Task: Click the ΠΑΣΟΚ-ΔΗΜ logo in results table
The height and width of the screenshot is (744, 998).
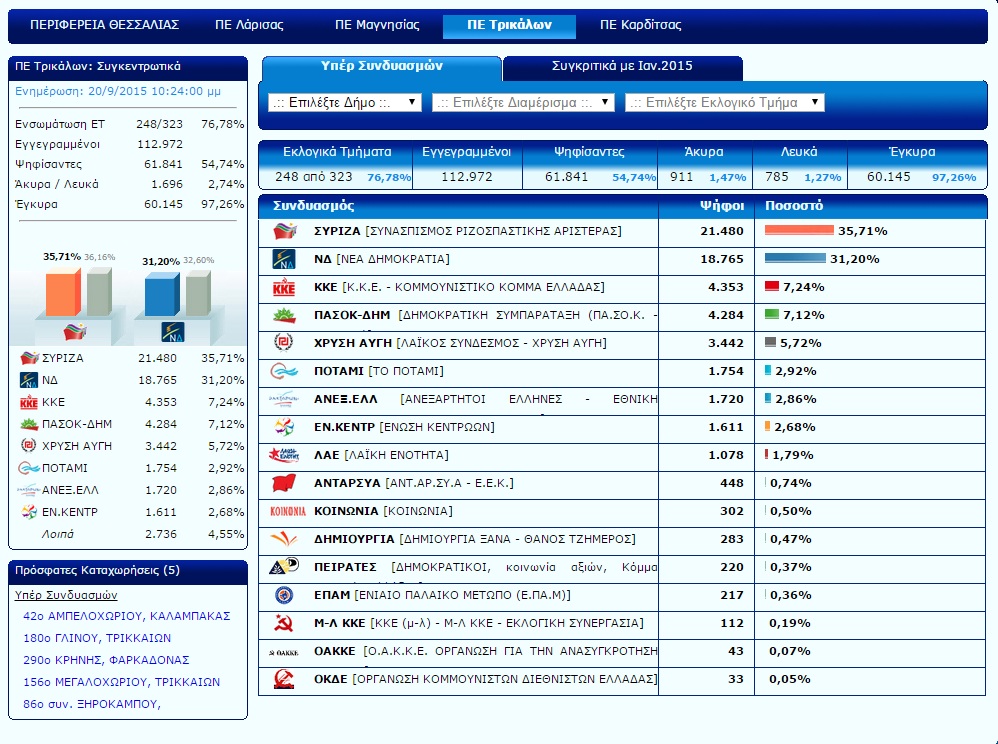Action: coord(284,315)
